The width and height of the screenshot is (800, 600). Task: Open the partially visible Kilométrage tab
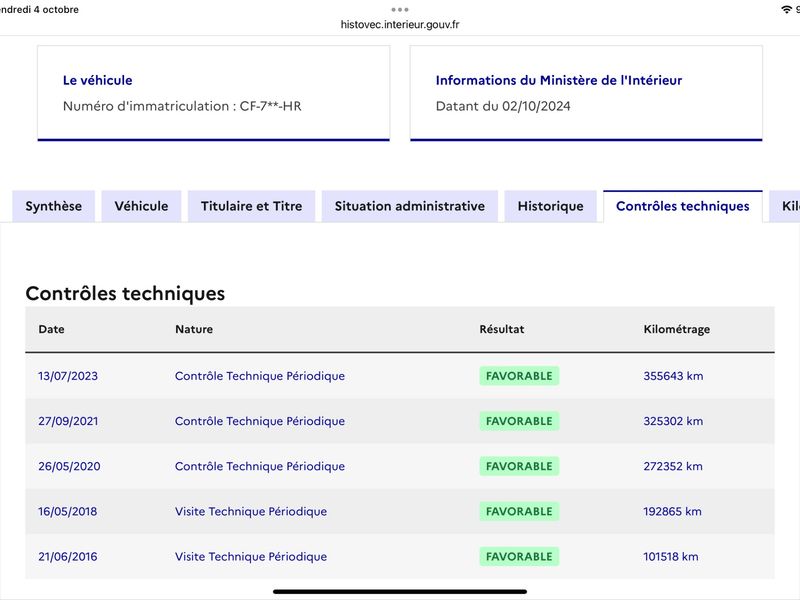785,206
